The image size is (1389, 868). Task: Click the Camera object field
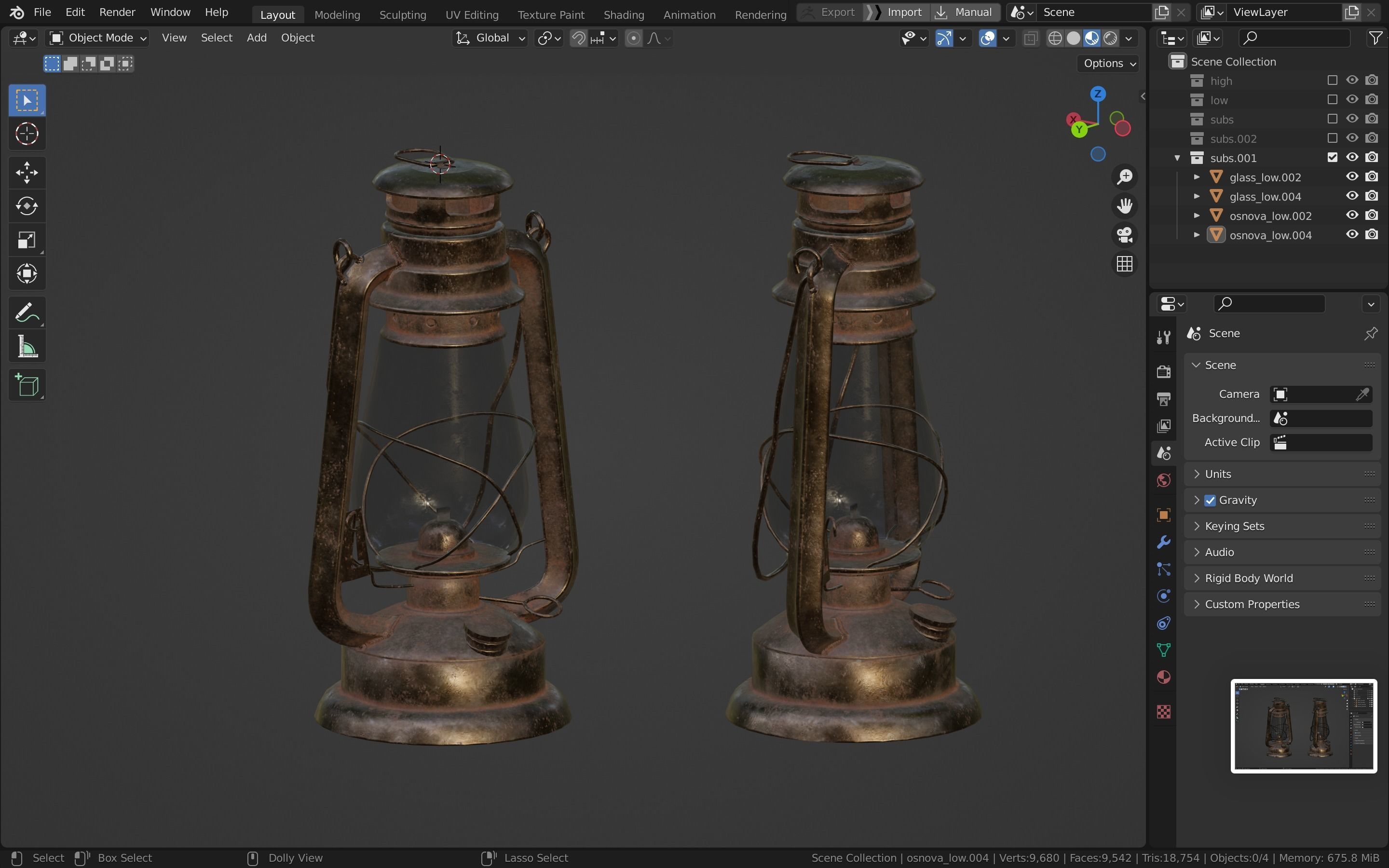(x=1321, y=394)
